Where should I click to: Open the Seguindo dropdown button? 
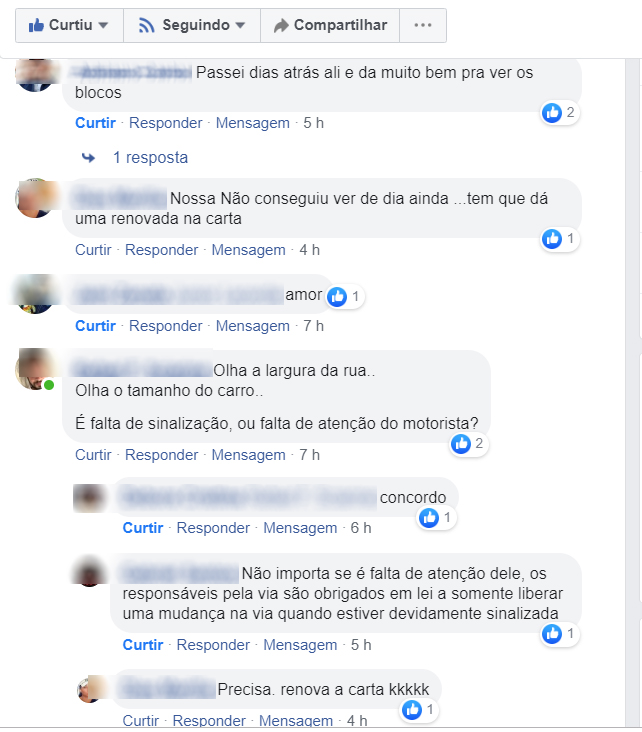click(192, 25)
